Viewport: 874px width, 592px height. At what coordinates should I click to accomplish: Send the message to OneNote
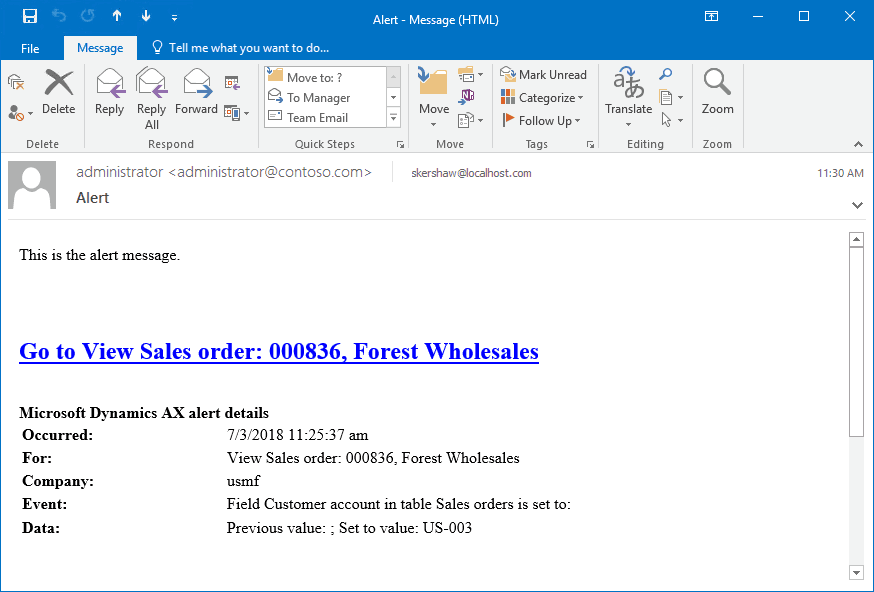[466, 96]
